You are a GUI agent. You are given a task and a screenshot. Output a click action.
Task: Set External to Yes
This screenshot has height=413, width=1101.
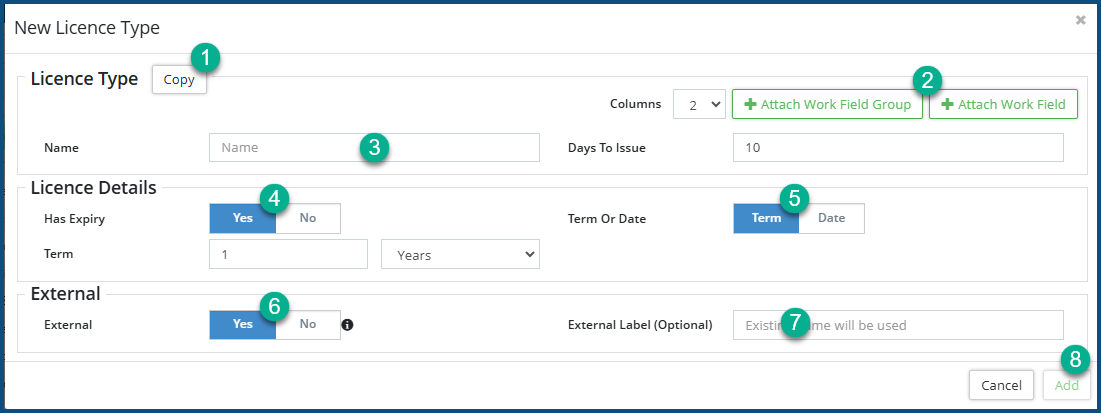(x=242, y=324)
